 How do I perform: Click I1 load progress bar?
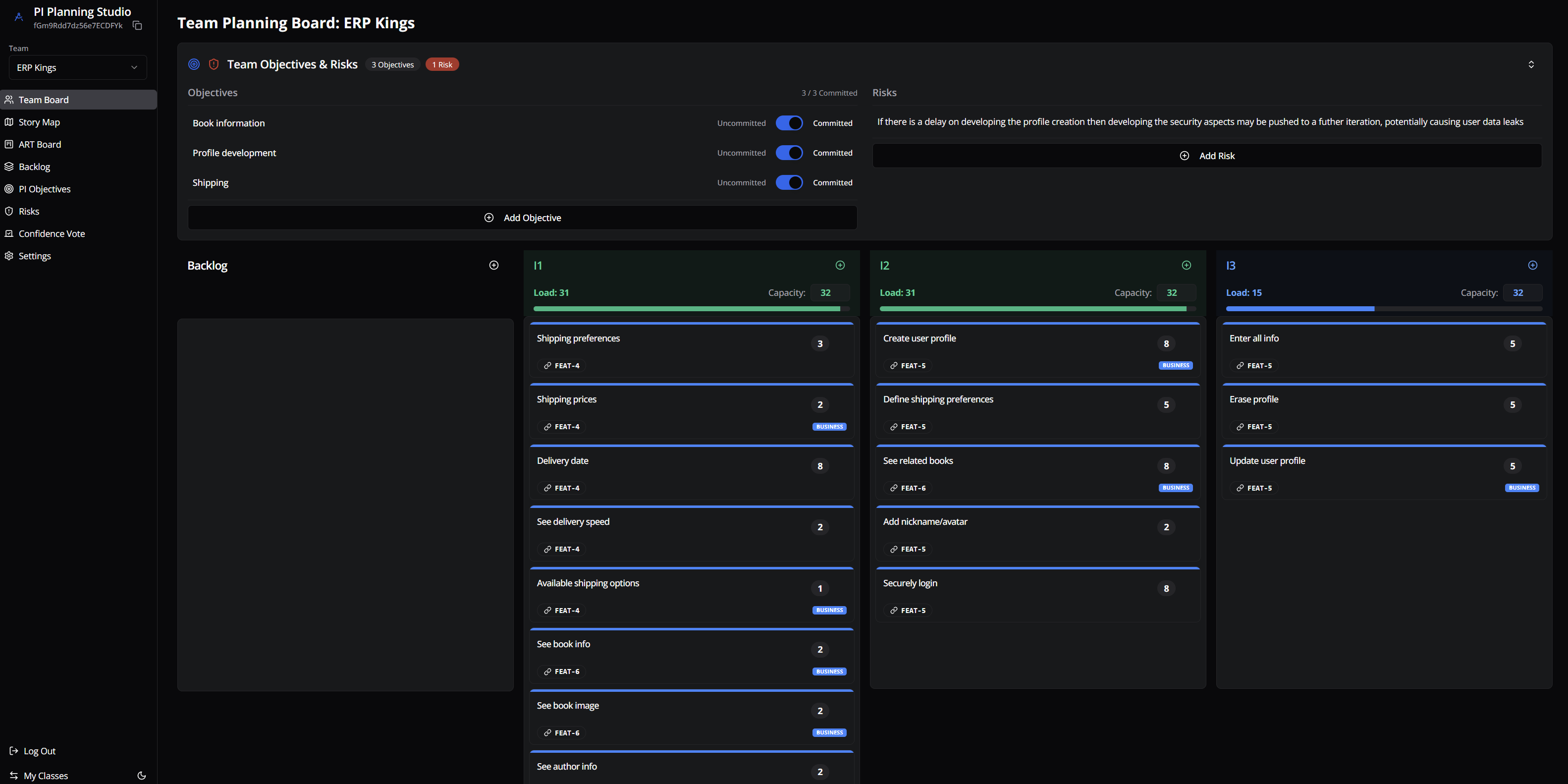click(692, 309)
